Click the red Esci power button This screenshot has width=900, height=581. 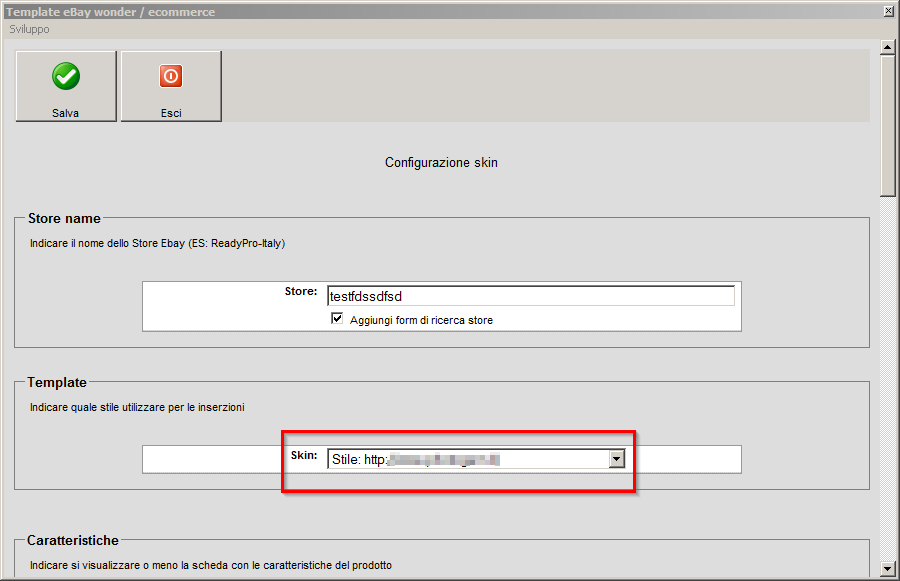[171, 86]
